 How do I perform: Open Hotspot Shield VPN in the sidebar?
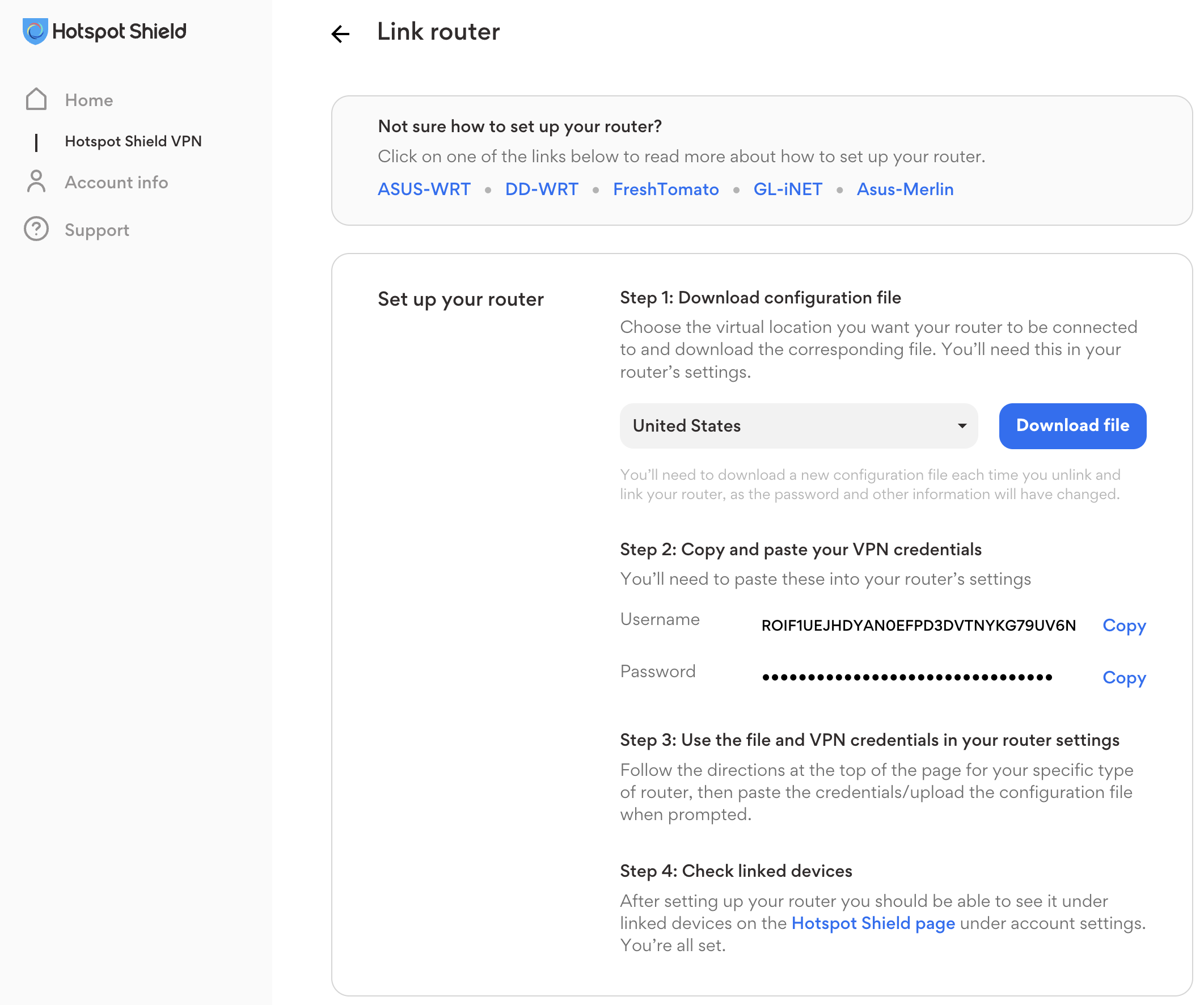(x=133, y=141)
